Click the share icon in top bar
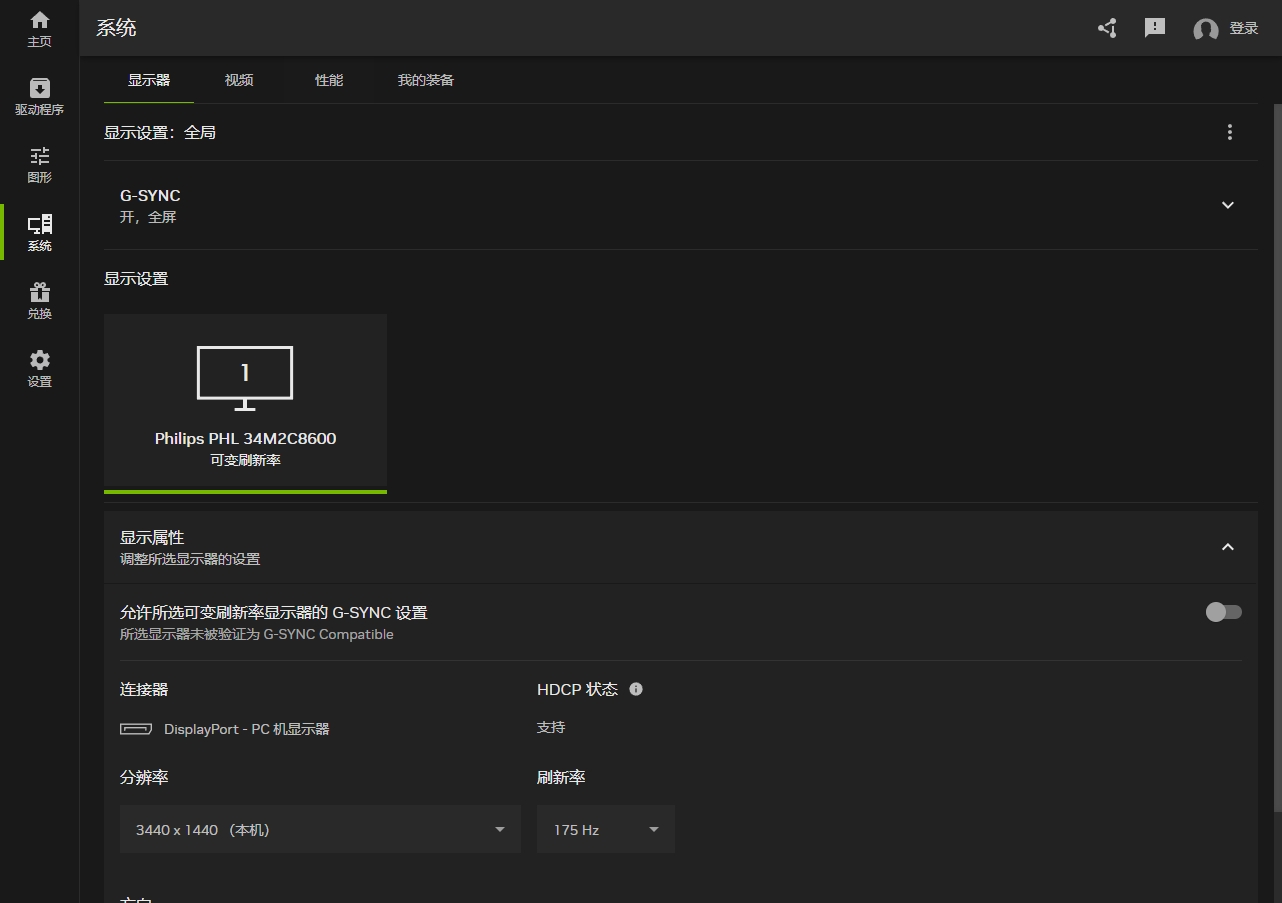1282x903 pixels. point(1107,28)
